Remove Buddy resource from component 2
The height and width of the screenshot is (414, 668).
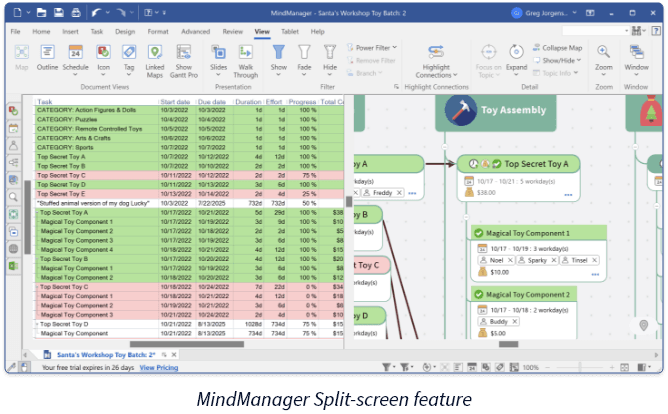pyautogui.click(x=515, y=322)
